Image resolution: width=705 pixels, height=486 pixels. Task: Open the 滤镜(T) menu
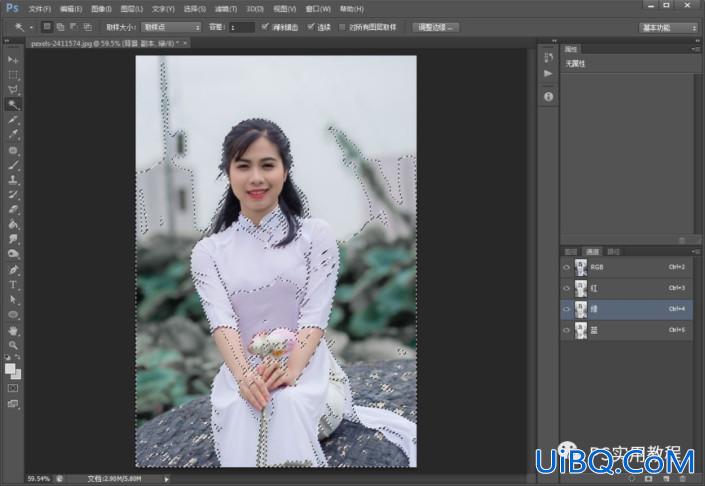[225, 9]
